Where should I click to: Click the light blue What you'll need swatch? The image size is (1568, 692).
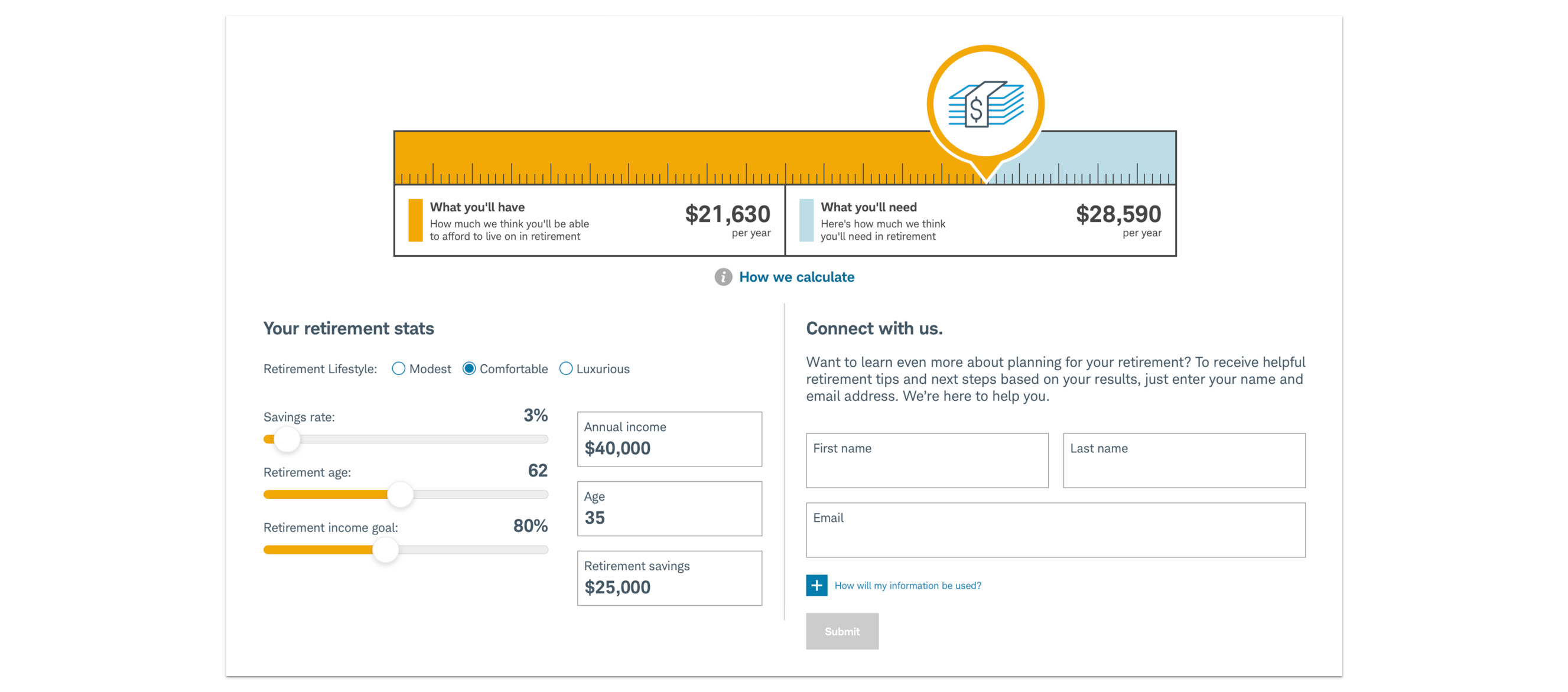(806, 220)
